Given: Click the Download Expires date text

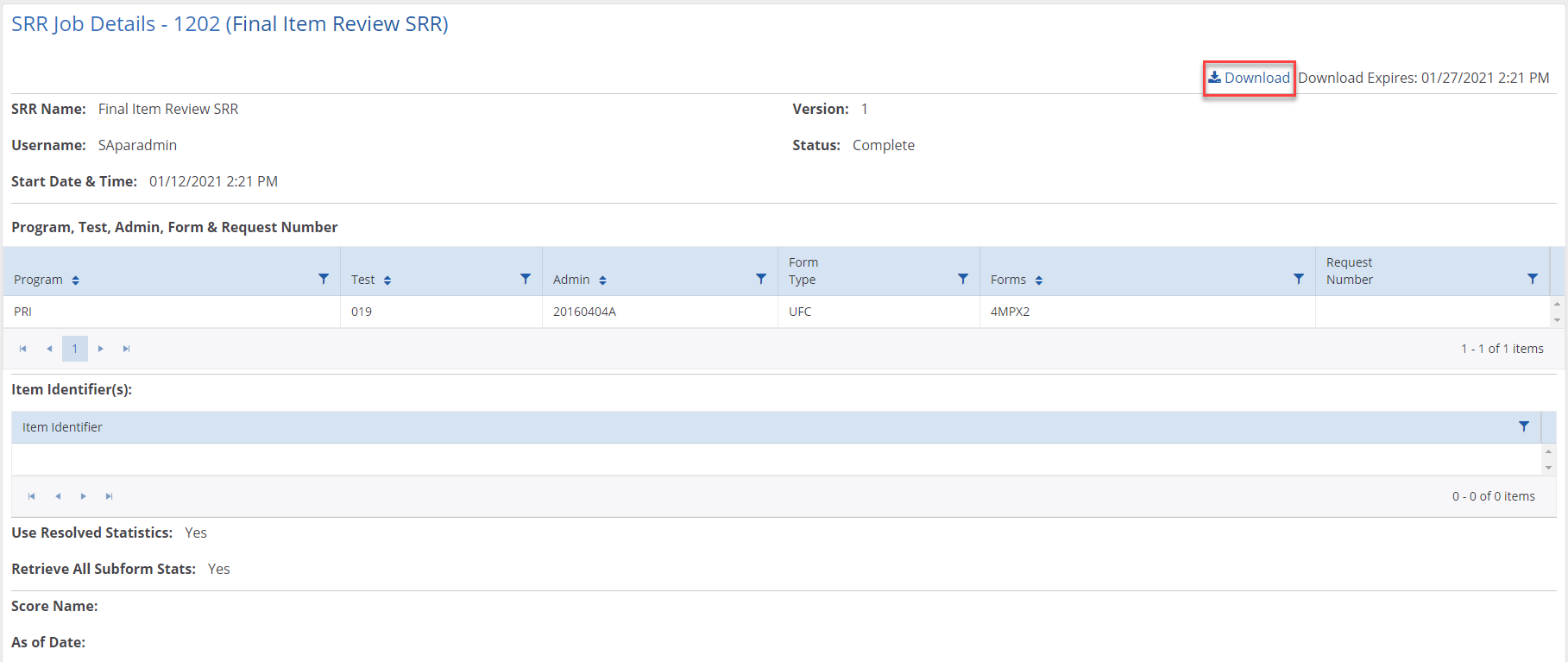Looking at the screenshot, I should coord(1424,78).
